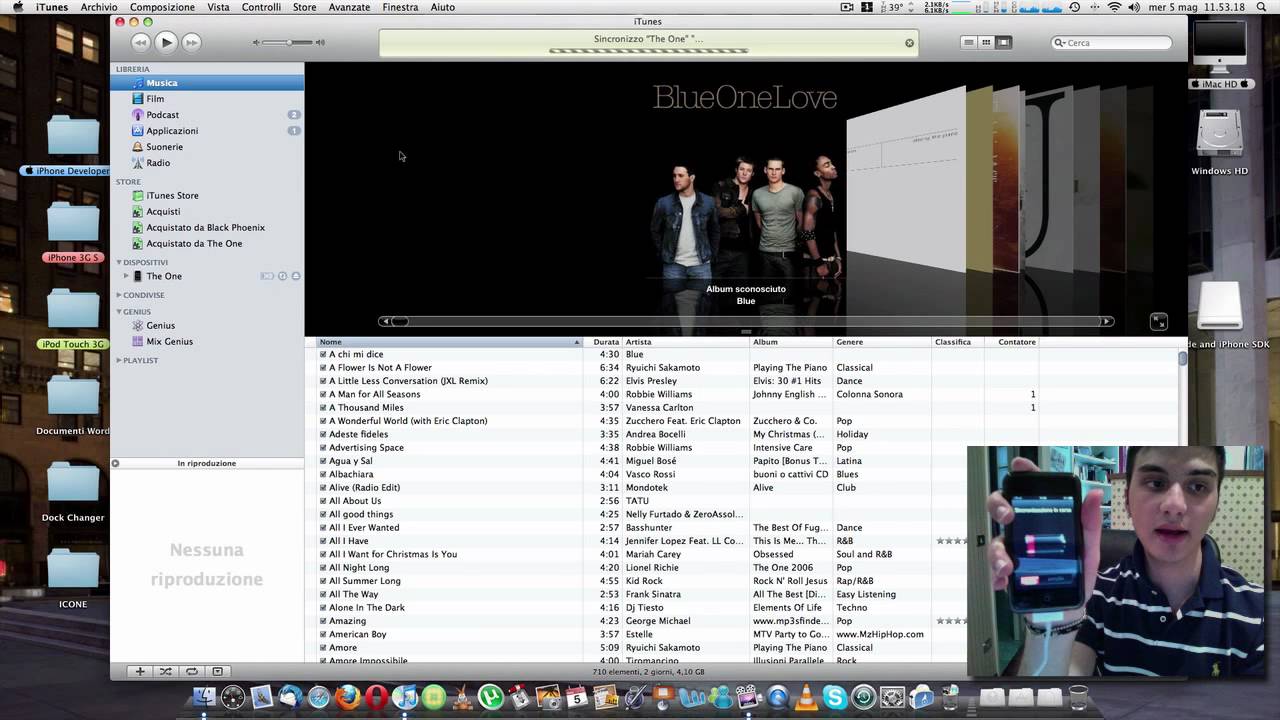Eject The One device

pos(296,276)
